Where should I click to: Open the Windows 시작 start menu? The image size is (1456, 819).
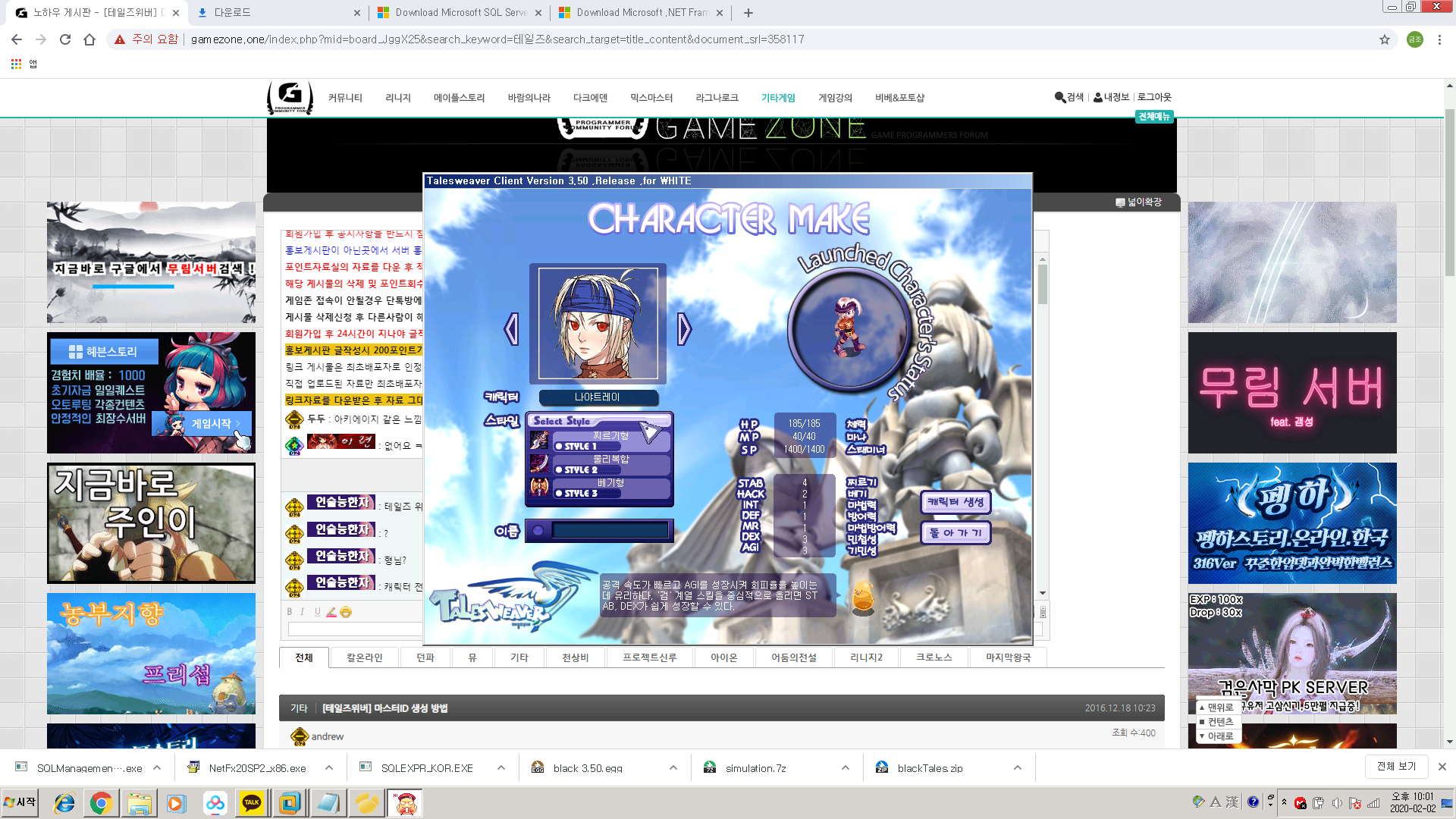[20, 802]
